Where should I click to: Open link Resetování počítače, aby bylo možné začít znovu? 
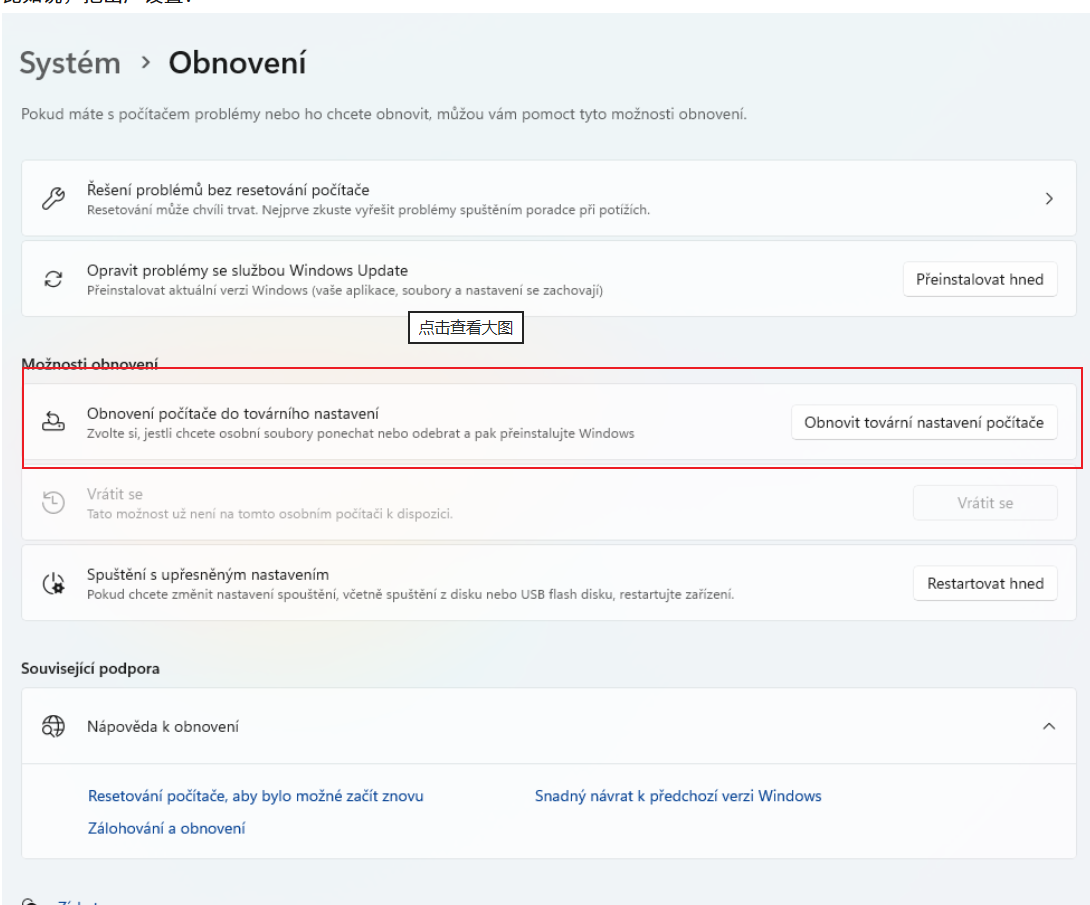click(255, 796)
